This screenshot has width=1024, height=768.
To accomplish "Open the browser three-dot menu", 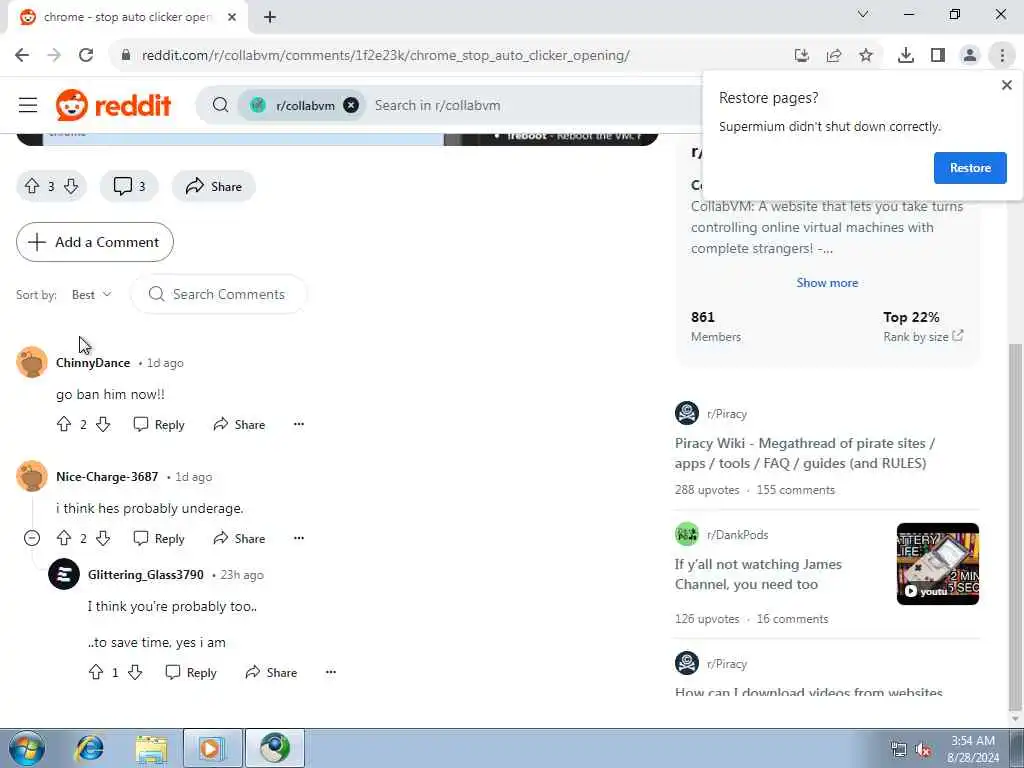I will pyautogui.click(x=1002, y=56).
